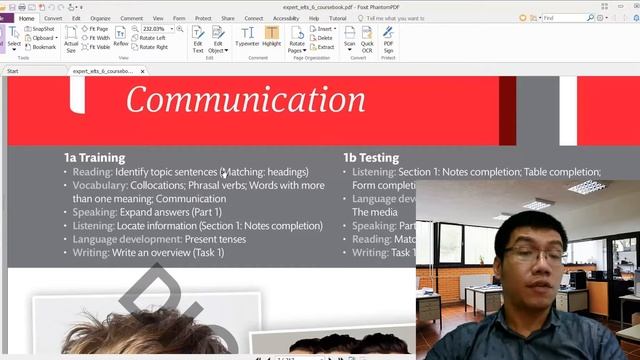Open the Organize ribbon tab

(x=100, y=18)
